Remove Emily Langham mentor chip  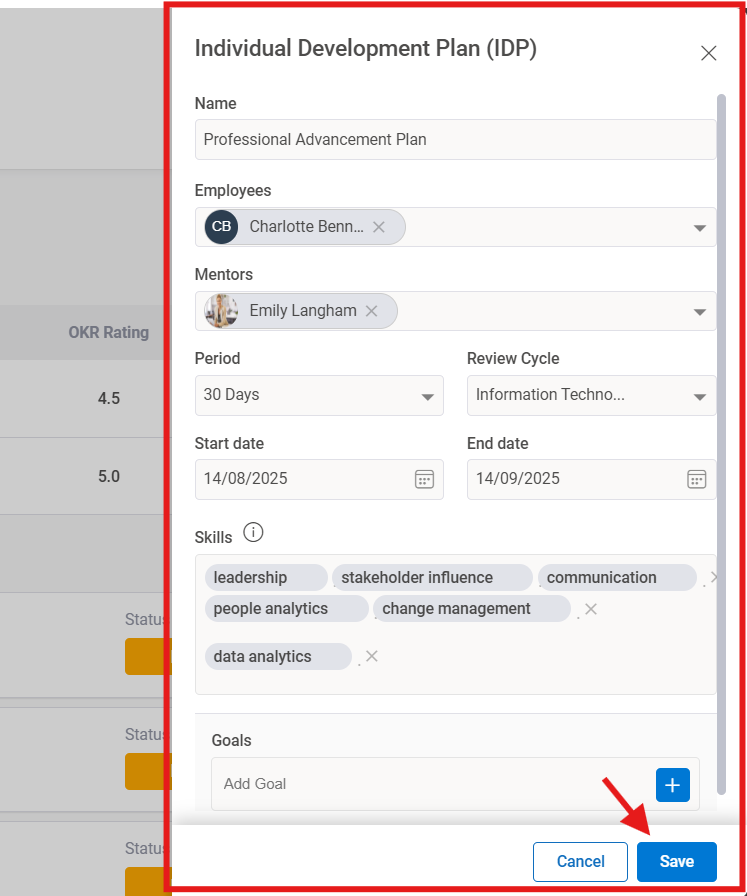click(x=371, y=311)
